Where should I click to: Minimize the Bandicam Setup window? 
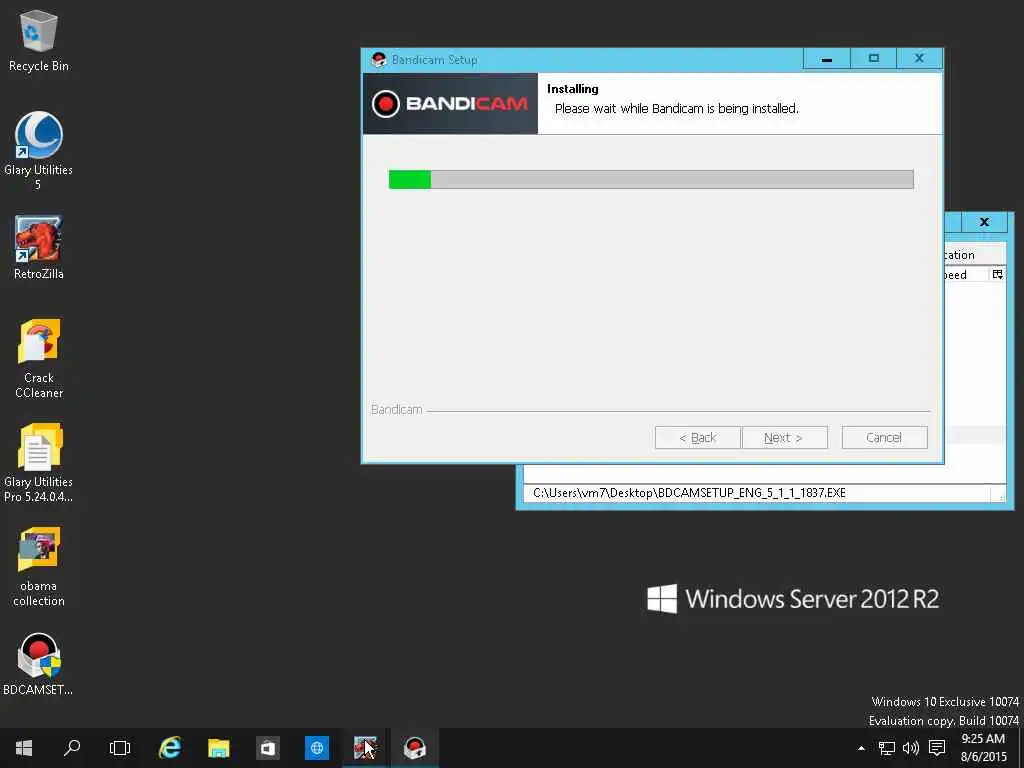click(827, 59)
